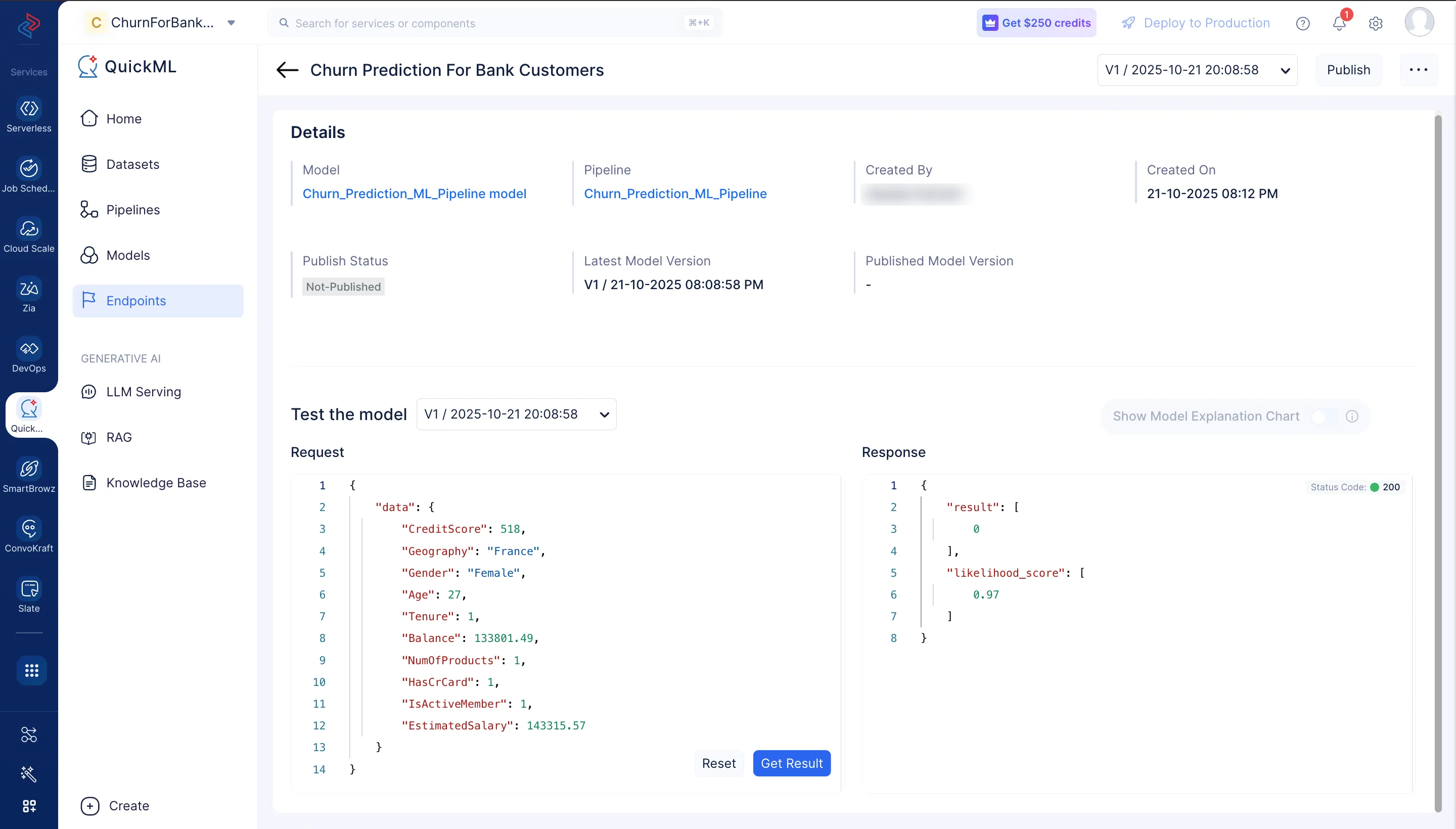The height and width of the screenshot is (829, 1456).
Task: Click the search services input field
Action: (x=490, y=23)
